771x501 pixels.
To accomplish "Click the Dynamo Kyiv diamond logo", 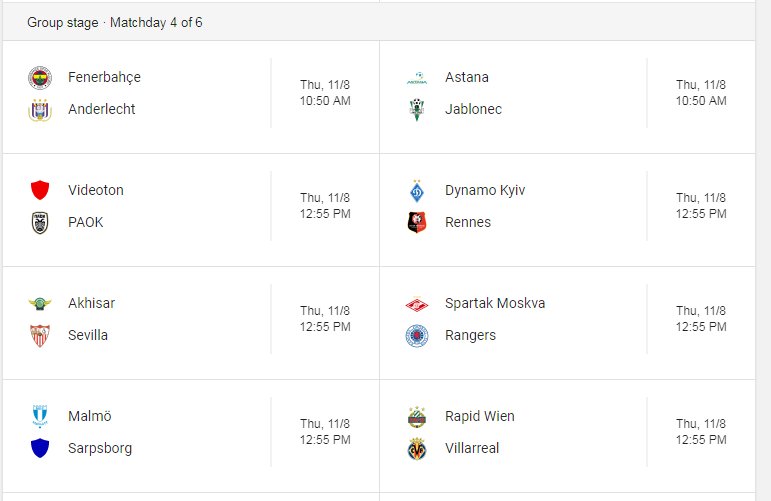I will point(417,191).
